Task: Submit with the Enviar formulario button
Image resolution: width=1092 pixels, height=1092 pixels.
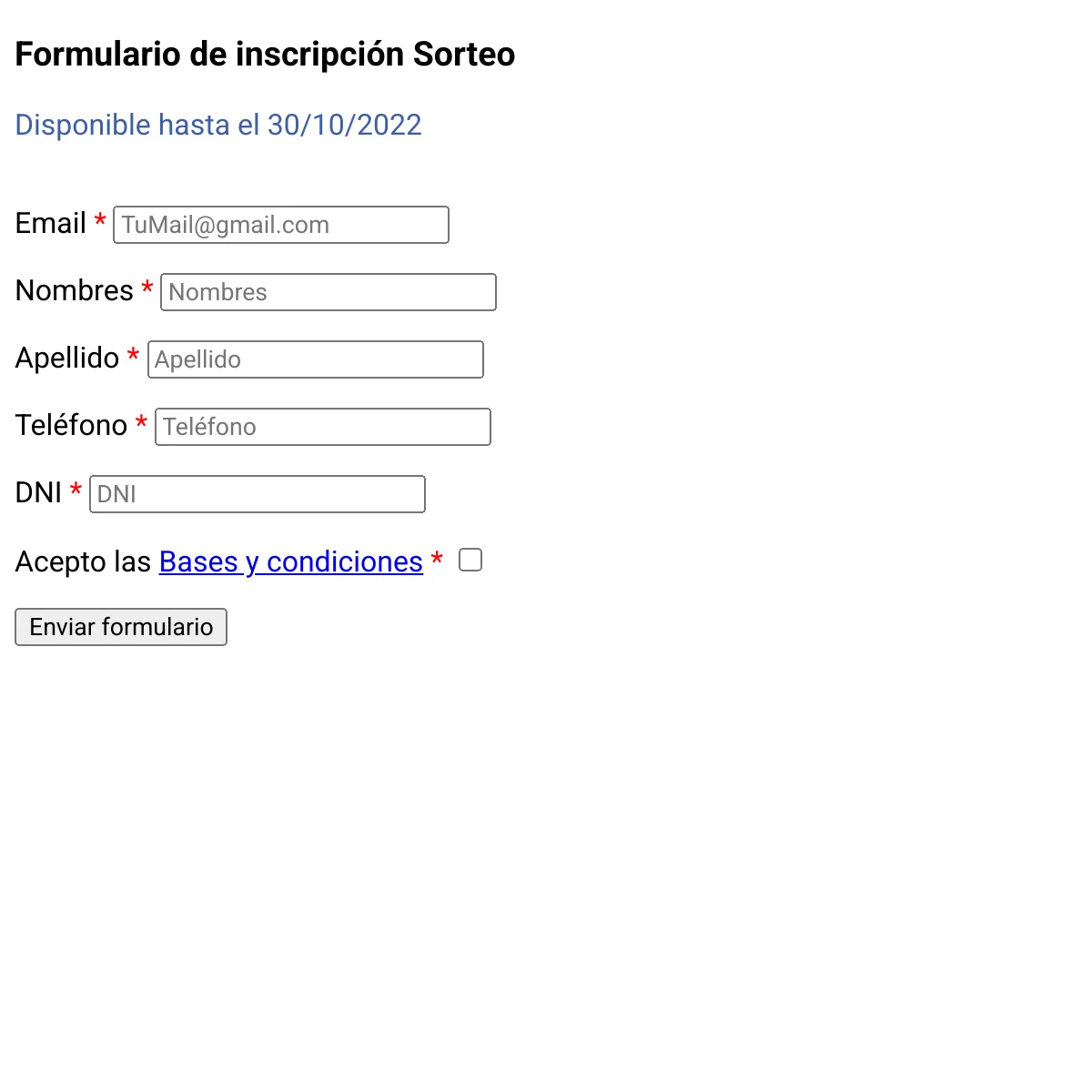Action: (x=121, y=627)
